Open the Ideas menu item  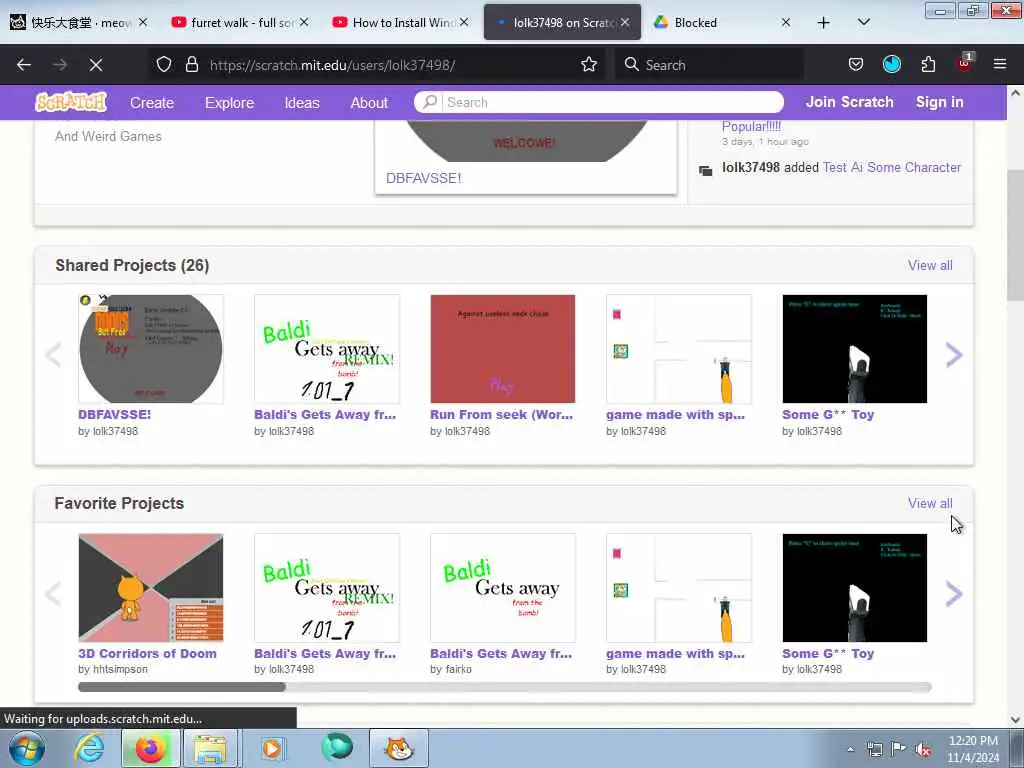click(x=302, y=103)
